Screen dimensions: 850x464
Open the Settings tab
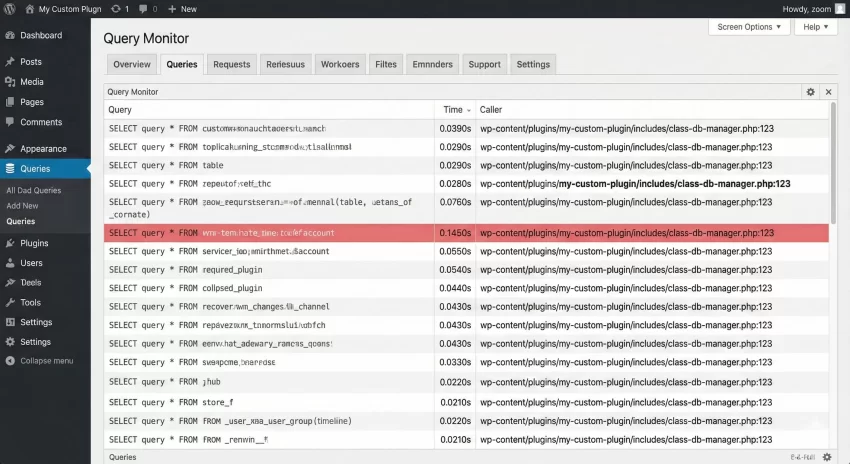533,64
